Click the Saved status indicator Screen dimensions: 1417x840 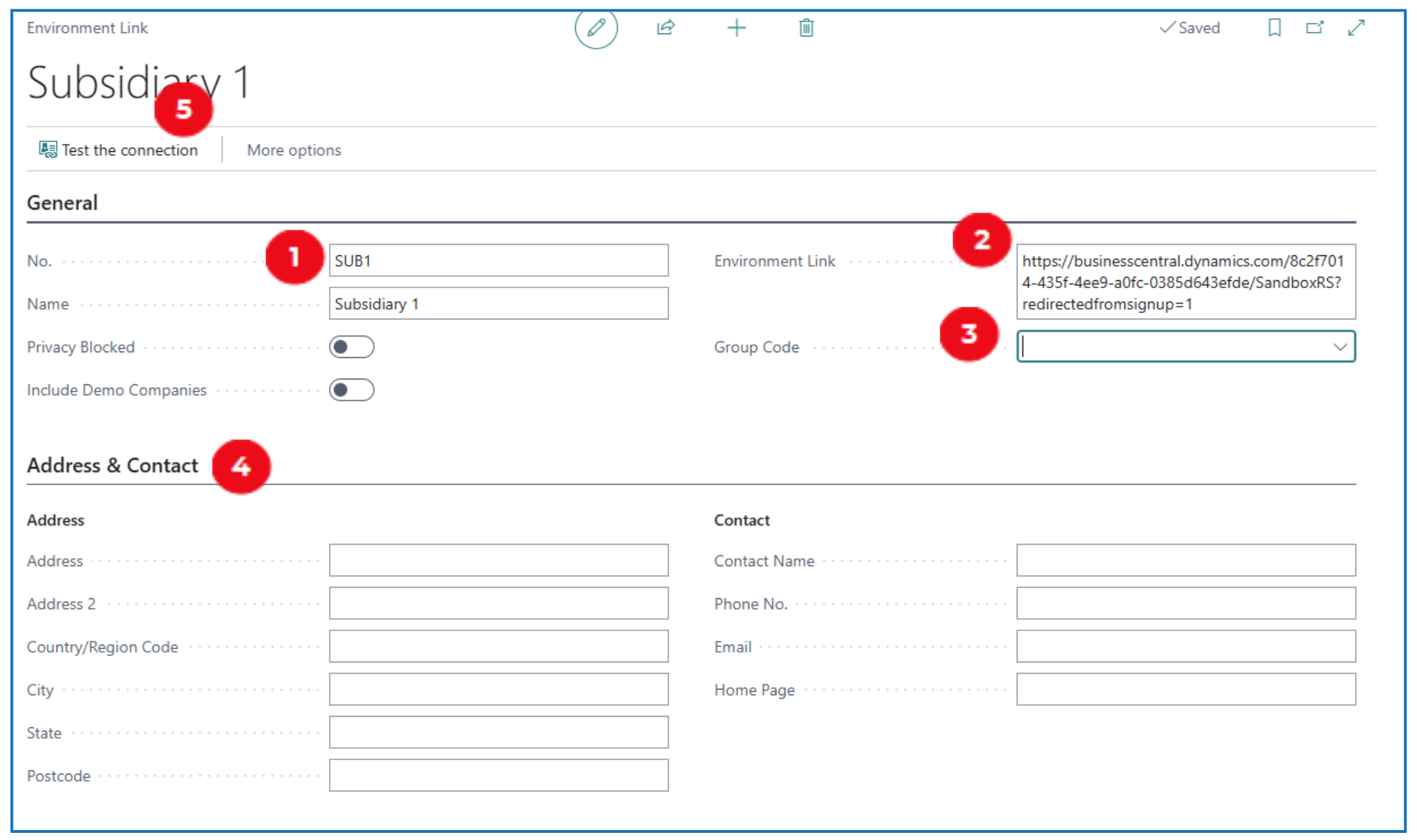1189,29
